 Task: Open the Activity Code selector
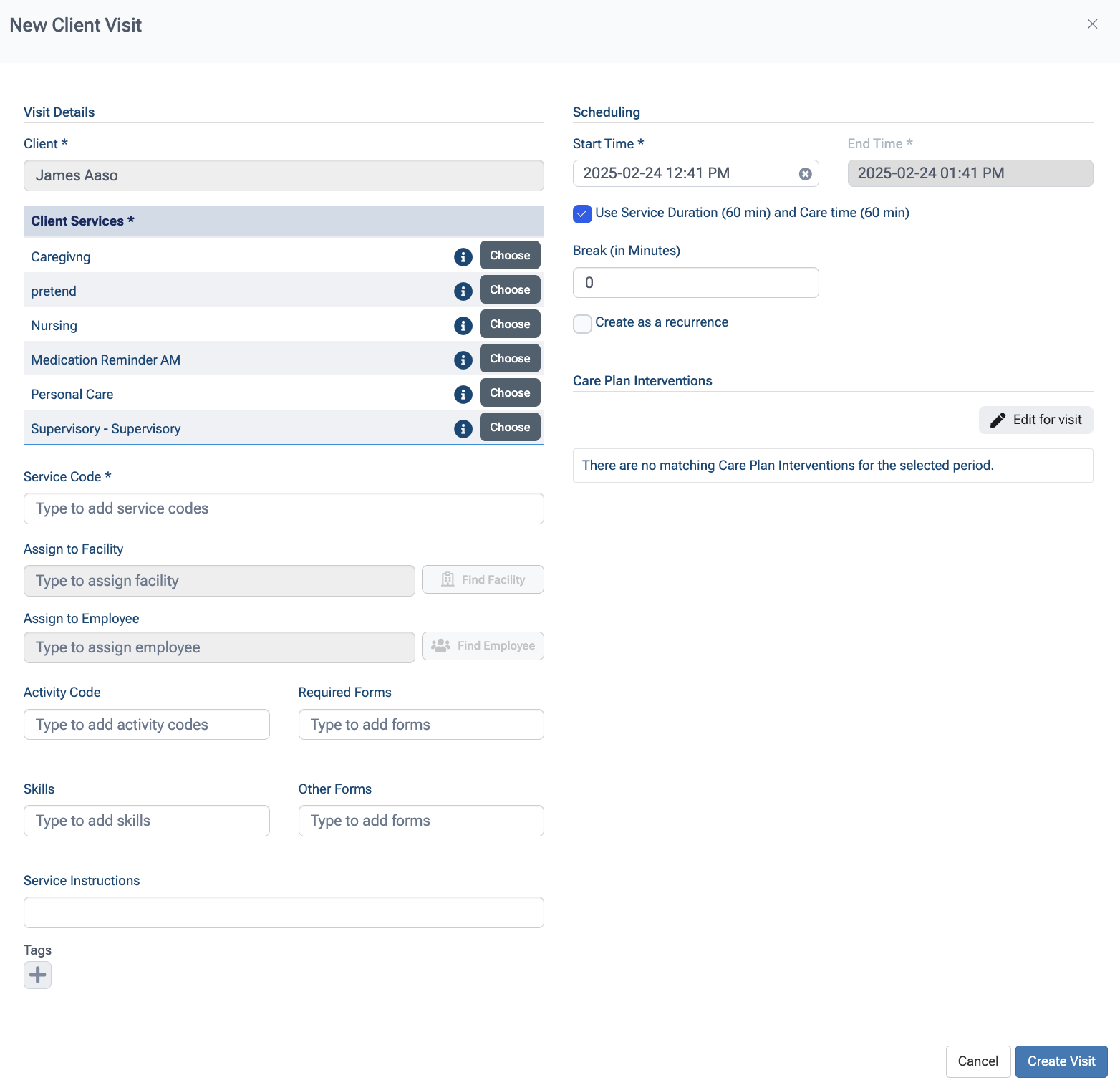pos(147,725)
